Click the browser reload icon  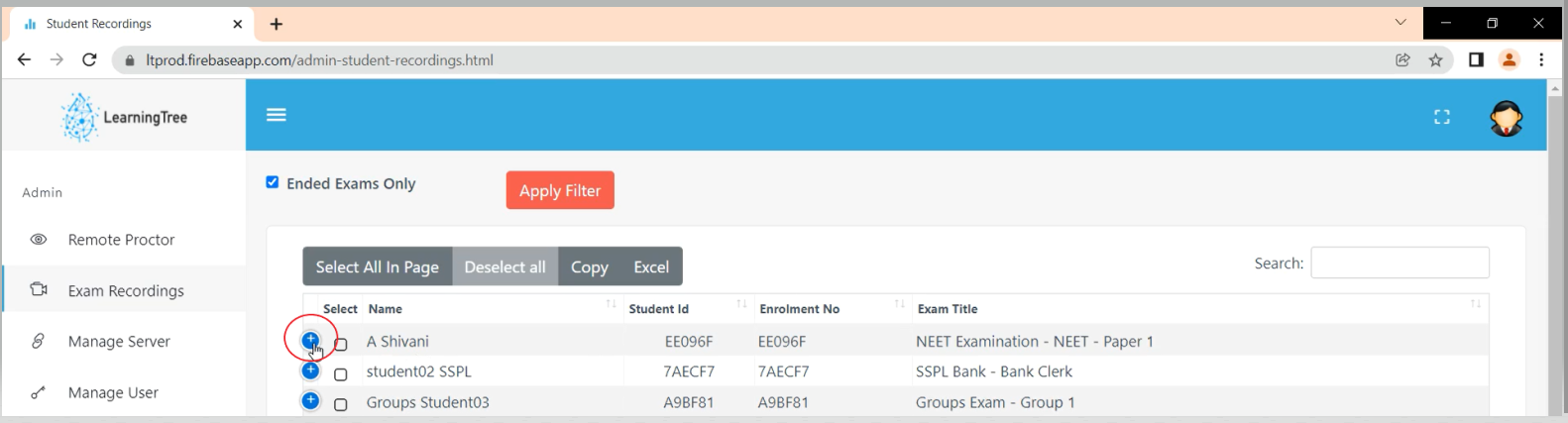89,60
